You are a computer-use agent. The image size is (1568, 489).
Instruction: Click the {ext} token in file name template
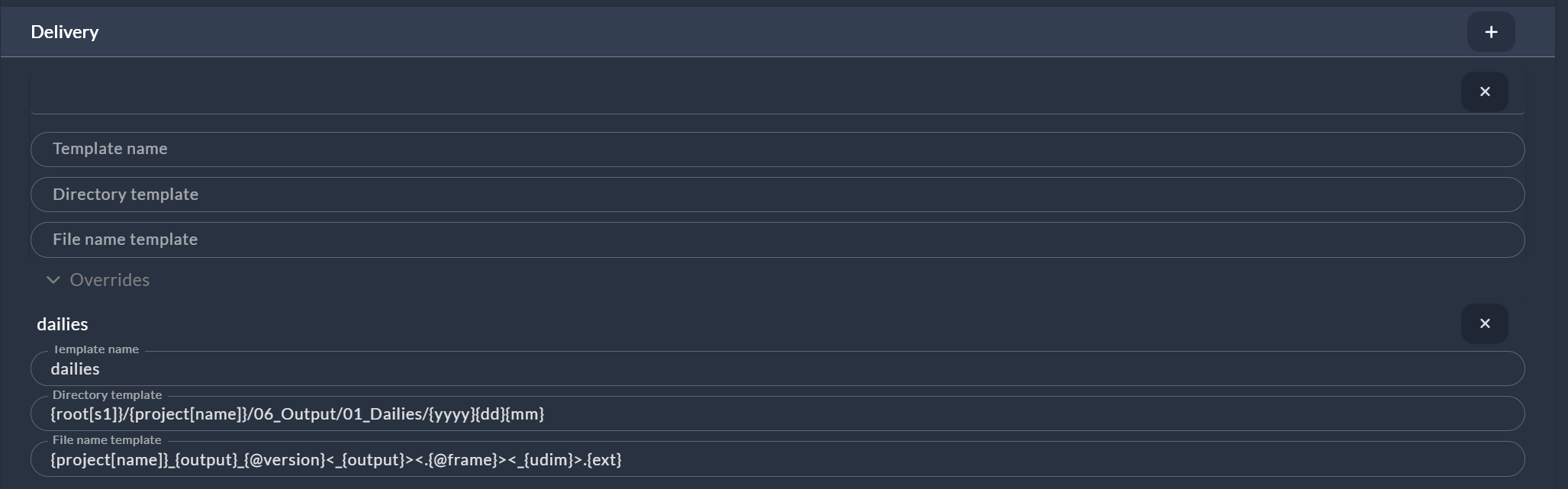point(603,460)
